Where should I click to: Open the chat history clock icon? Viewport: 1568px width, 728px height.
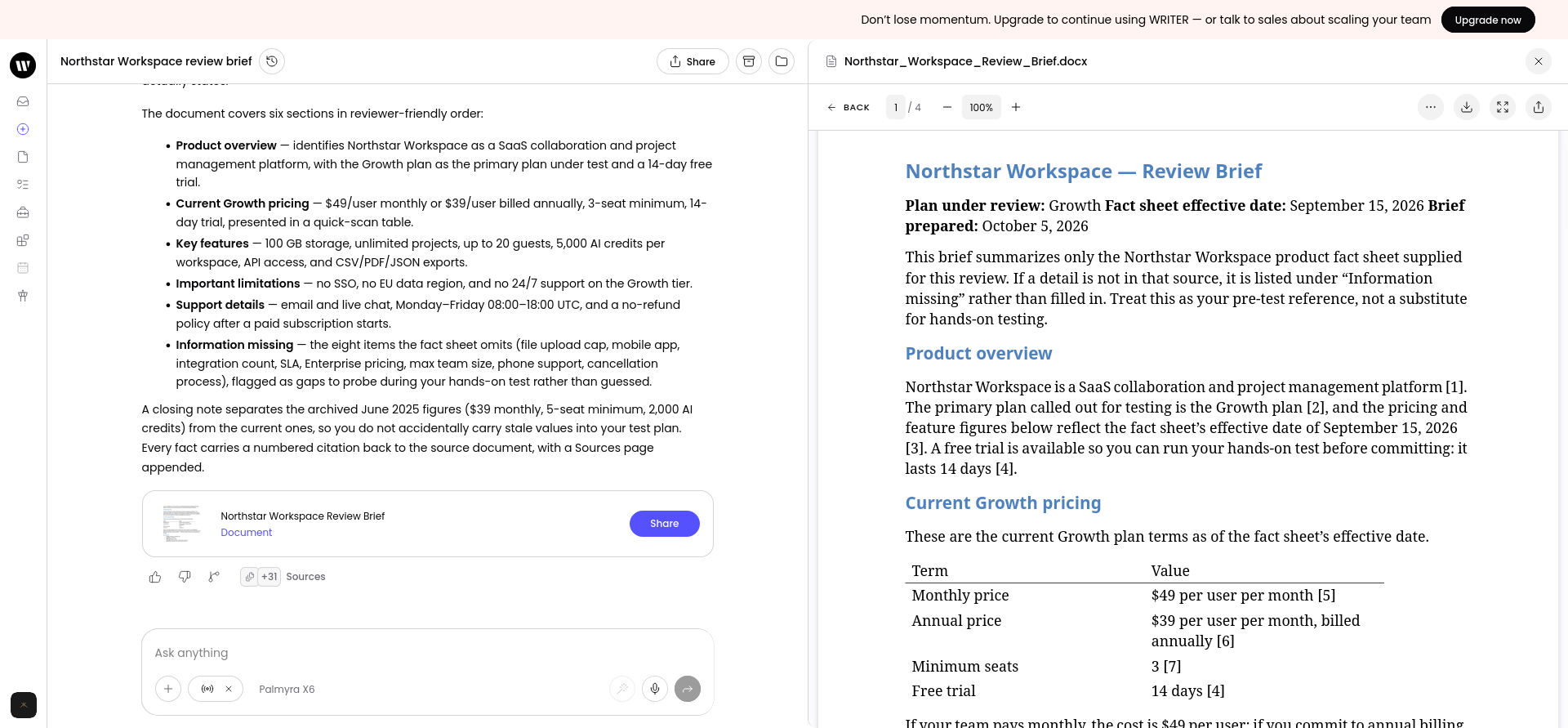272,61
